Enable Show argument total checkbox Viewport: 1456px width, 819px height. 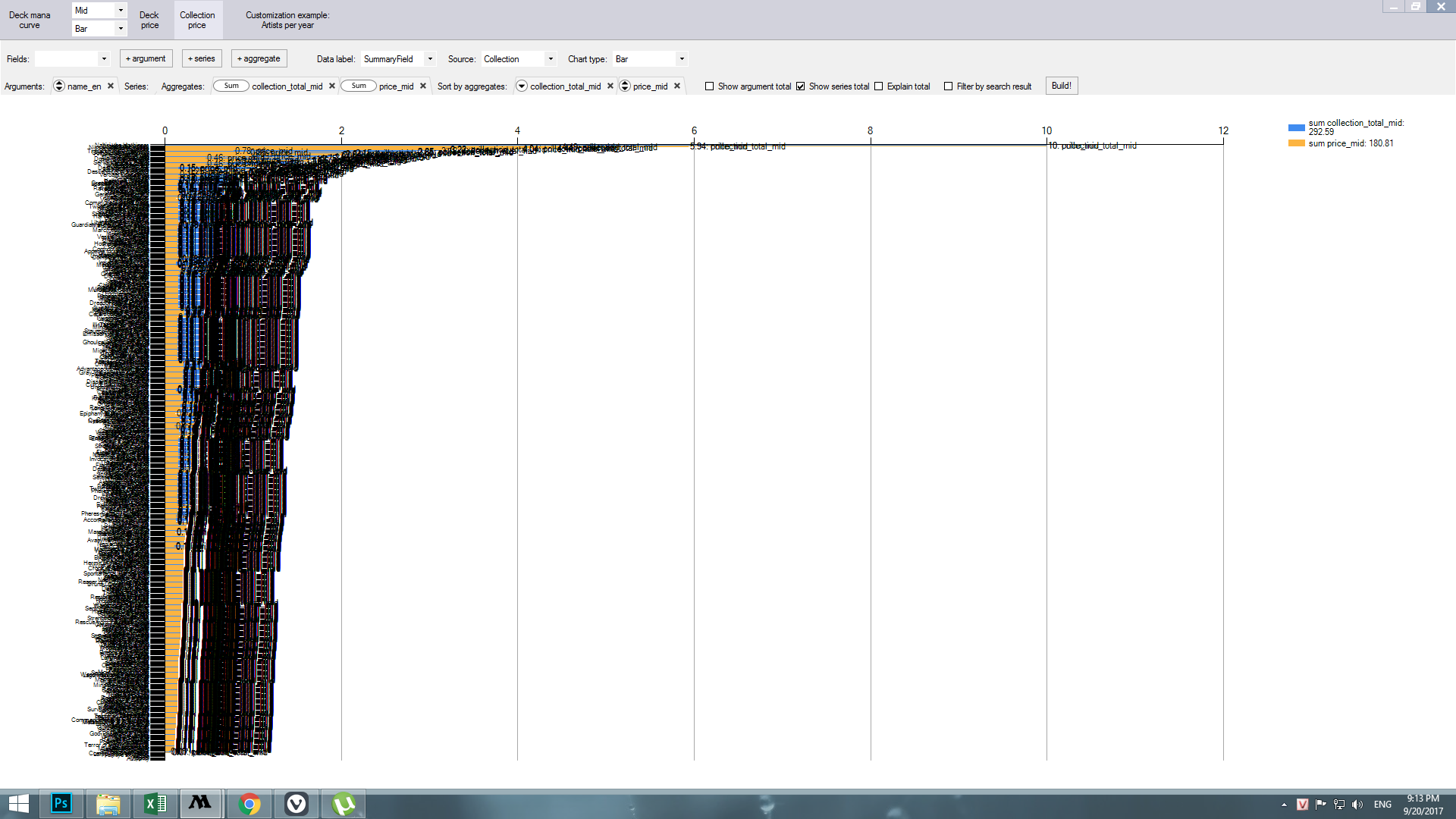710,86
